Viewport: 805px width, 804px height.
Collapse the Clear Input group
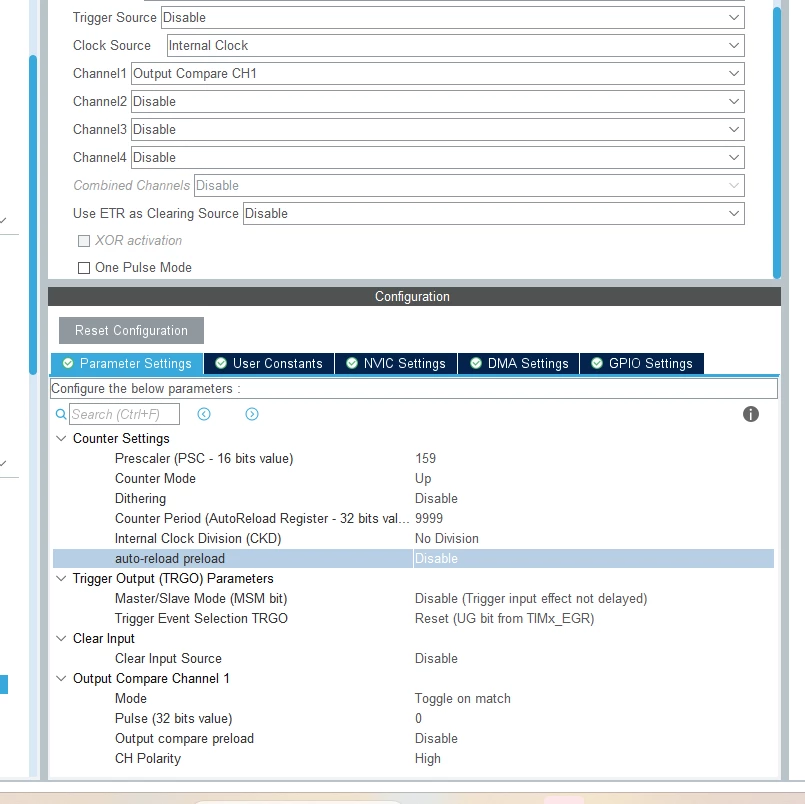[x=61, y=639]
